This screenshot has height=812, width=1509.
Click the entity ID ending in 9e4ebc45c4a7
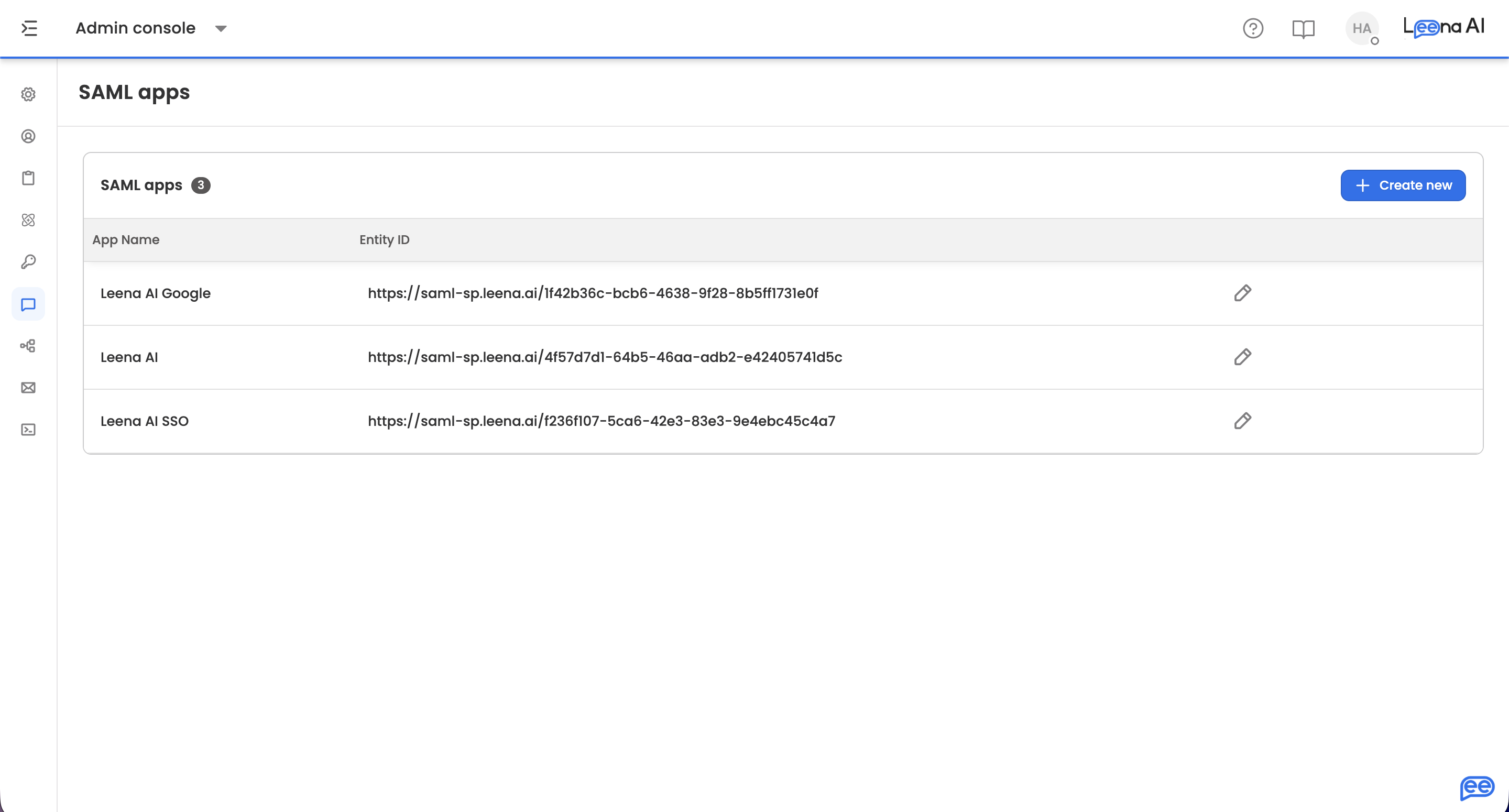pos(602,421)
